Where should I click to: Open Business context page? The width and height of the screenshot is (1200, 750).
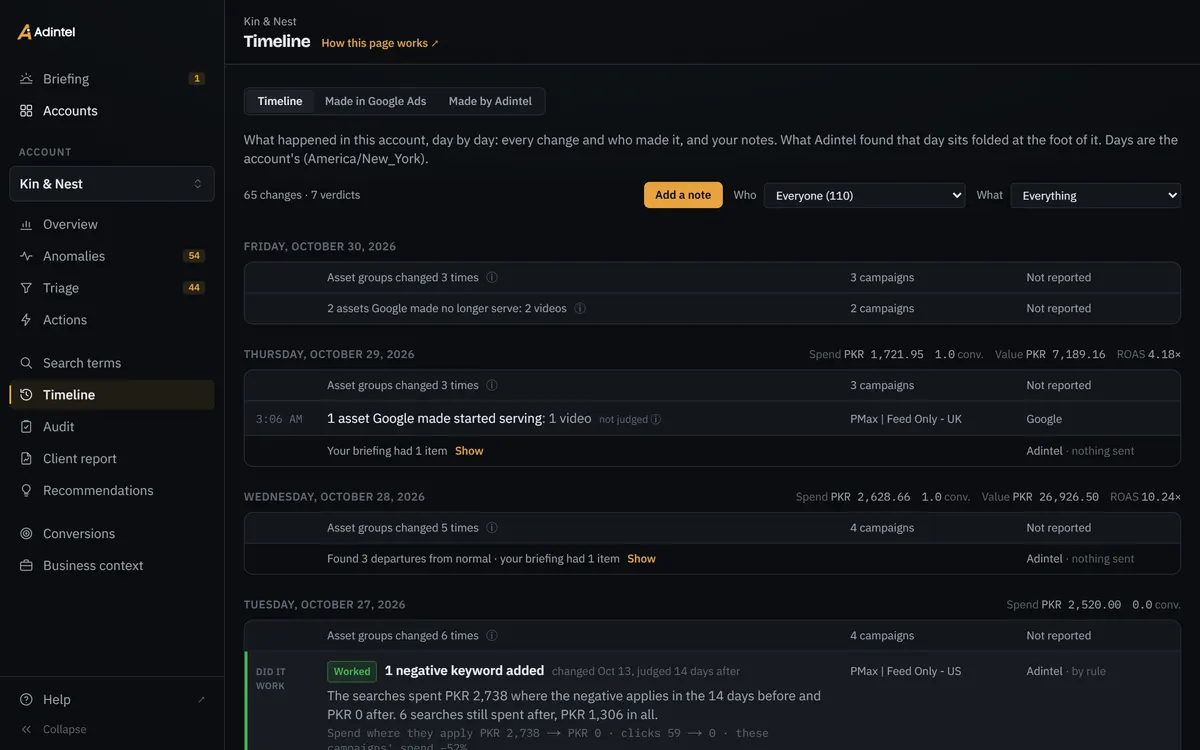[112, 567]
